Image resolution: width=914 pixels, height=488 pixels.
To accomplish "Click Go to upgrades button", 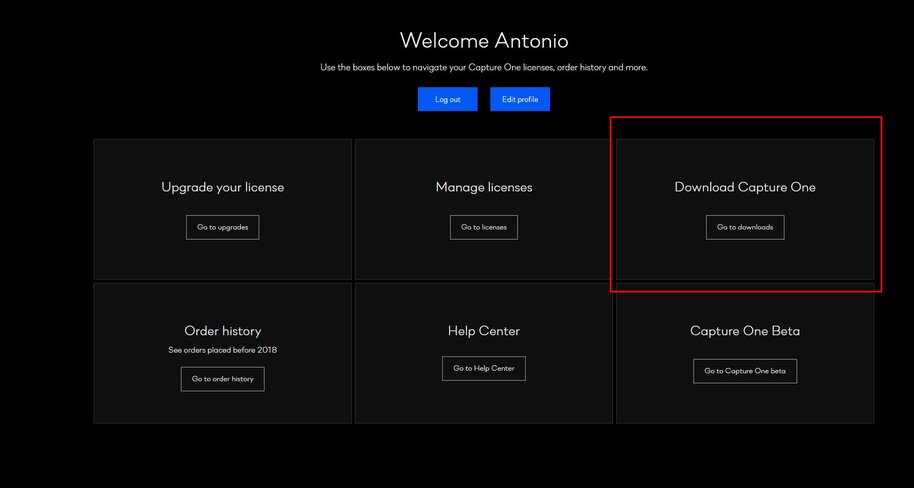I will click(x=223, y=227).
